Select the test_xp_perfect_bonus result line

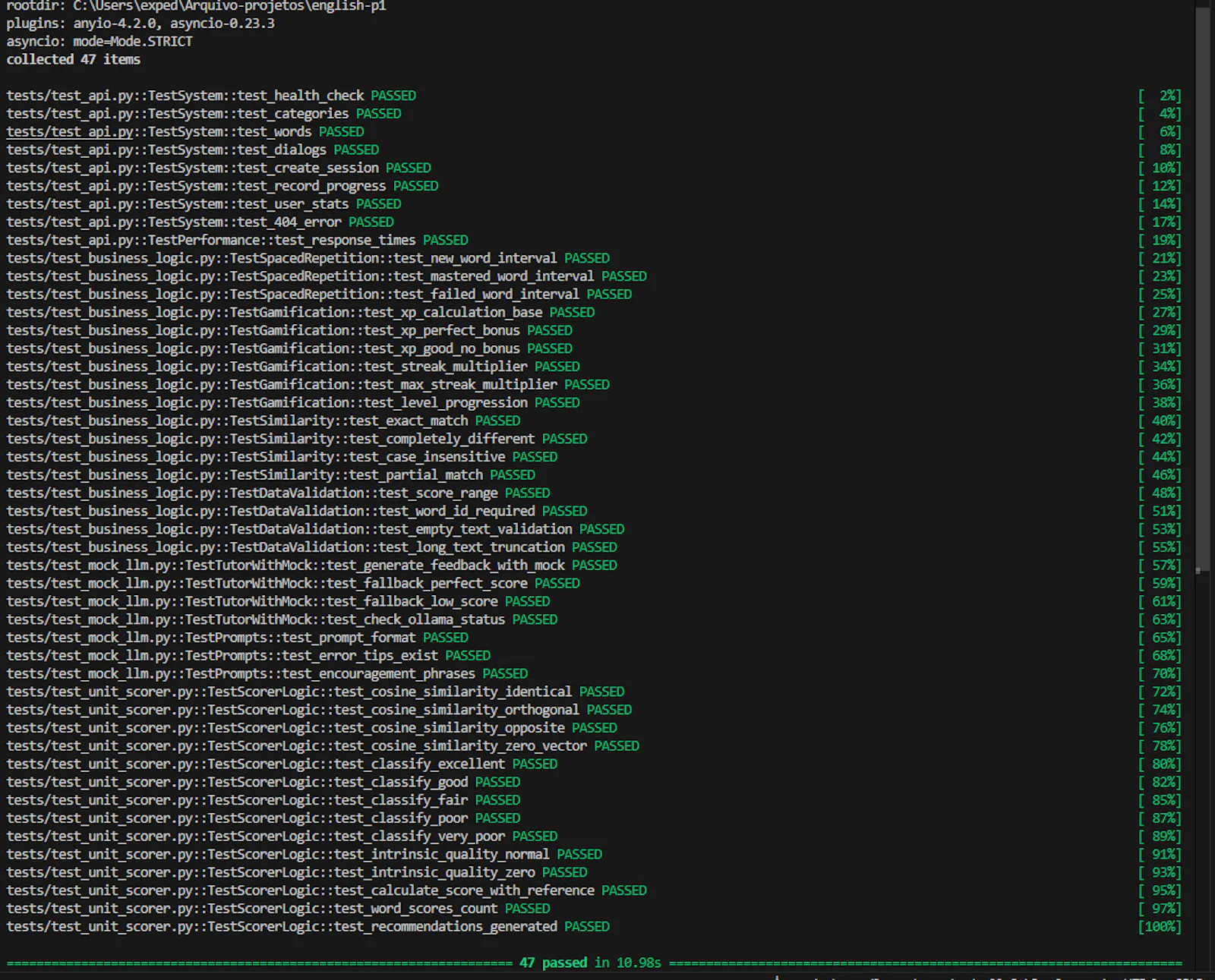[289, 331]
